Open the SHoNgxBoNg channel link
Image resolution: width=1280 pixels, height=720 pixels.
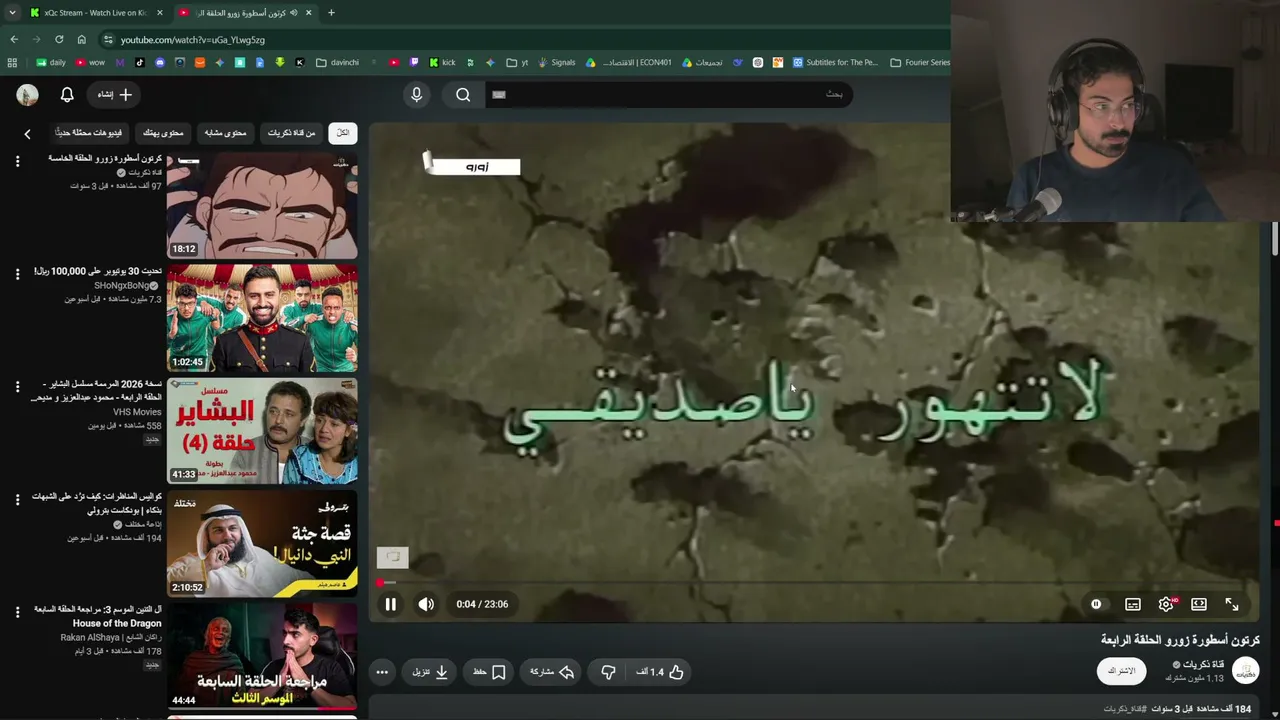pos(121,286)
